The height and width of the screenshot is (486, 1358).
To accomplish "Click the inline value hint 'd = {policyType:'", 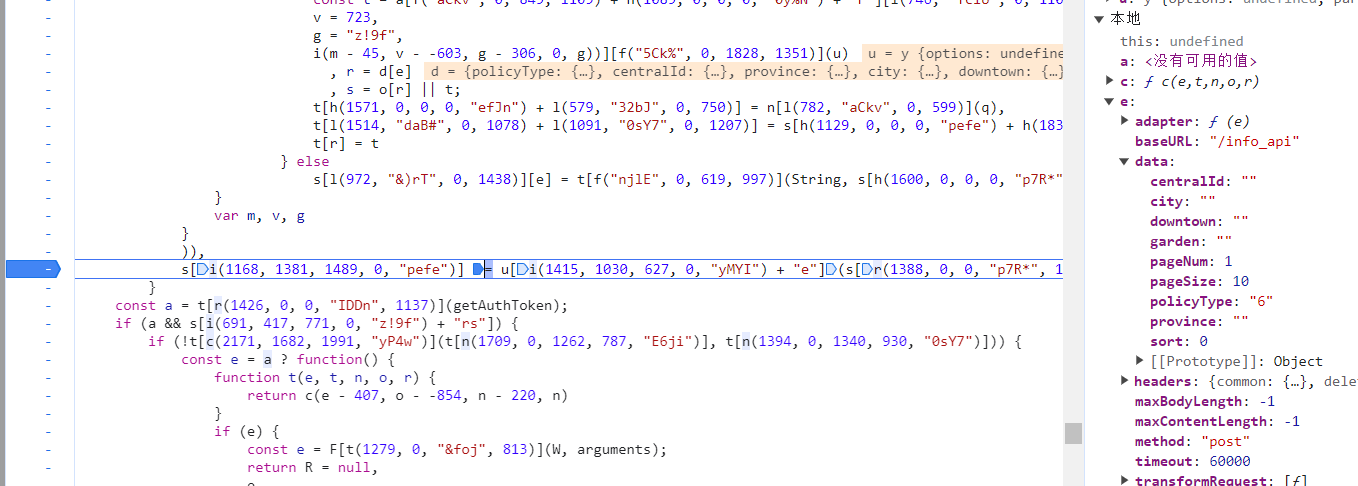I will pyautogui.click(x=743, y=71).
